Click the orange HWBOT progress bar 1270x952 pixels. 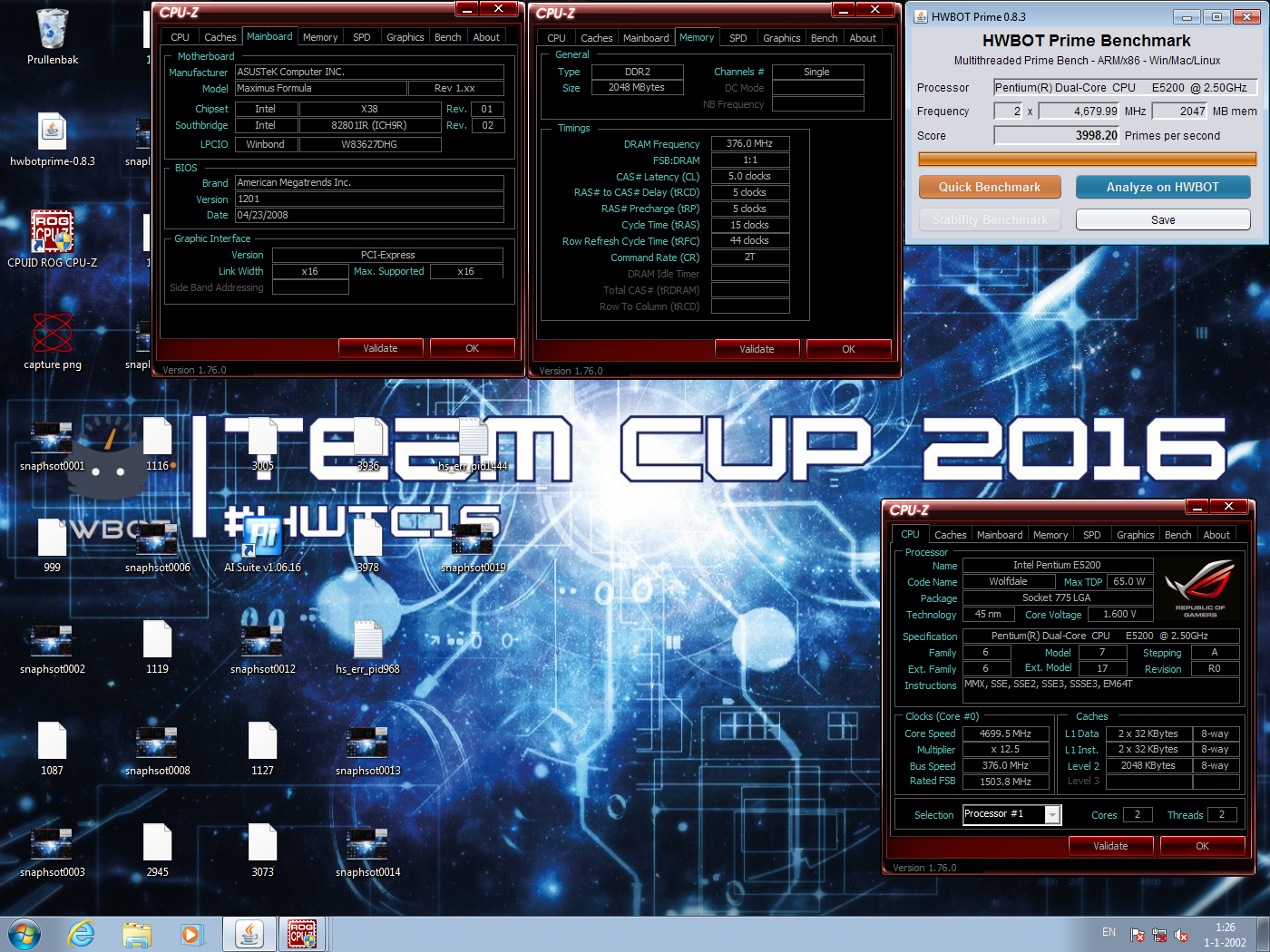coord(1087,160)
